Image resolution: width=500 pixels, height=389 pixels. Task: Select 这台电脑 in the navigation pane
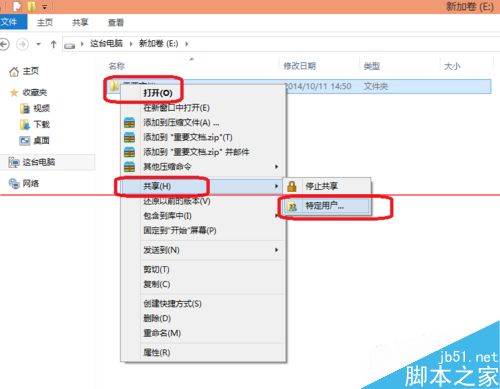click(39, 162)
